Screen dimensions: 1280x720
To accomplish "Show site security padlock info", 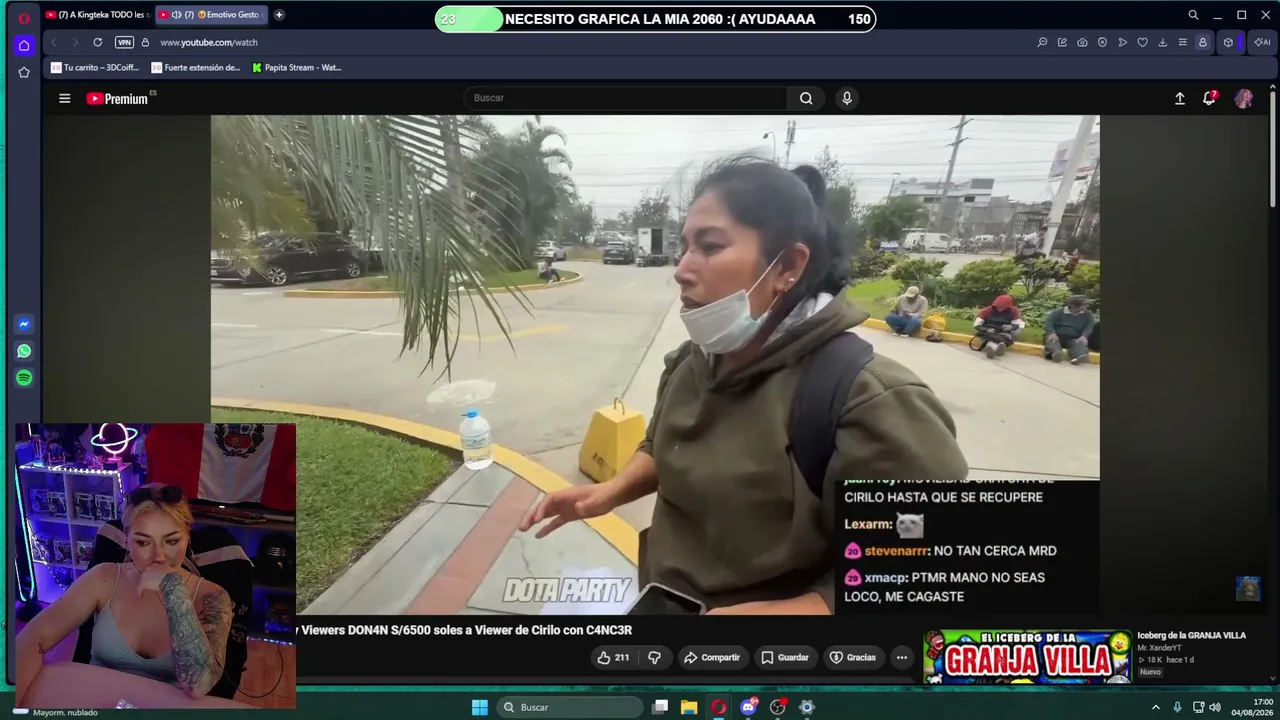I will point(145,42).
